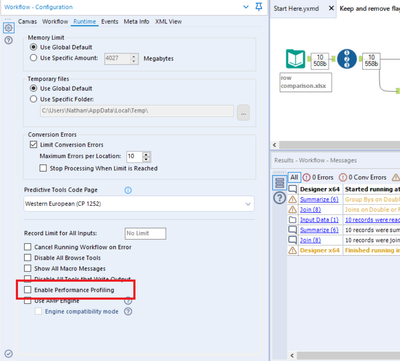Pin the Workflow Configuration panel
Viewport: 400px width, 361px height.
click(259, 7)
